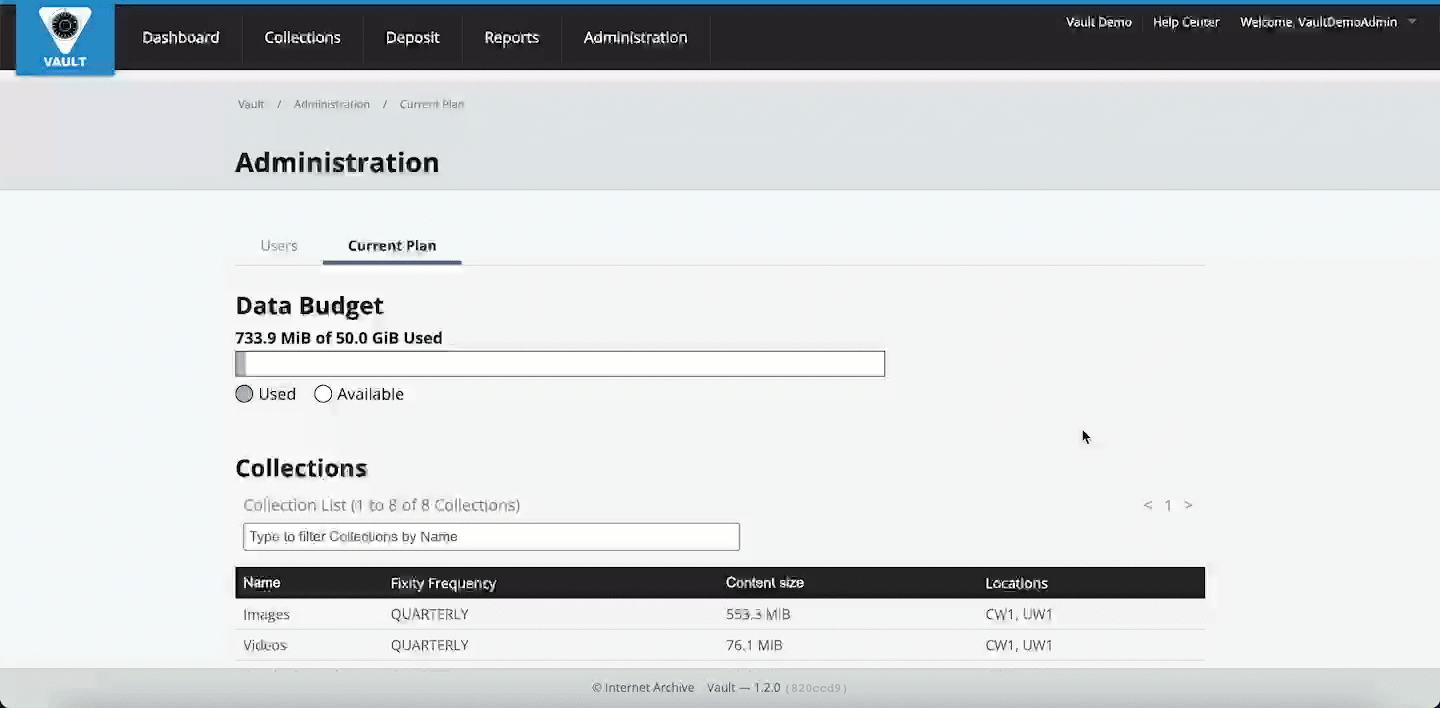Open the Deposit page
The image size is (1440, 708).
412,37
